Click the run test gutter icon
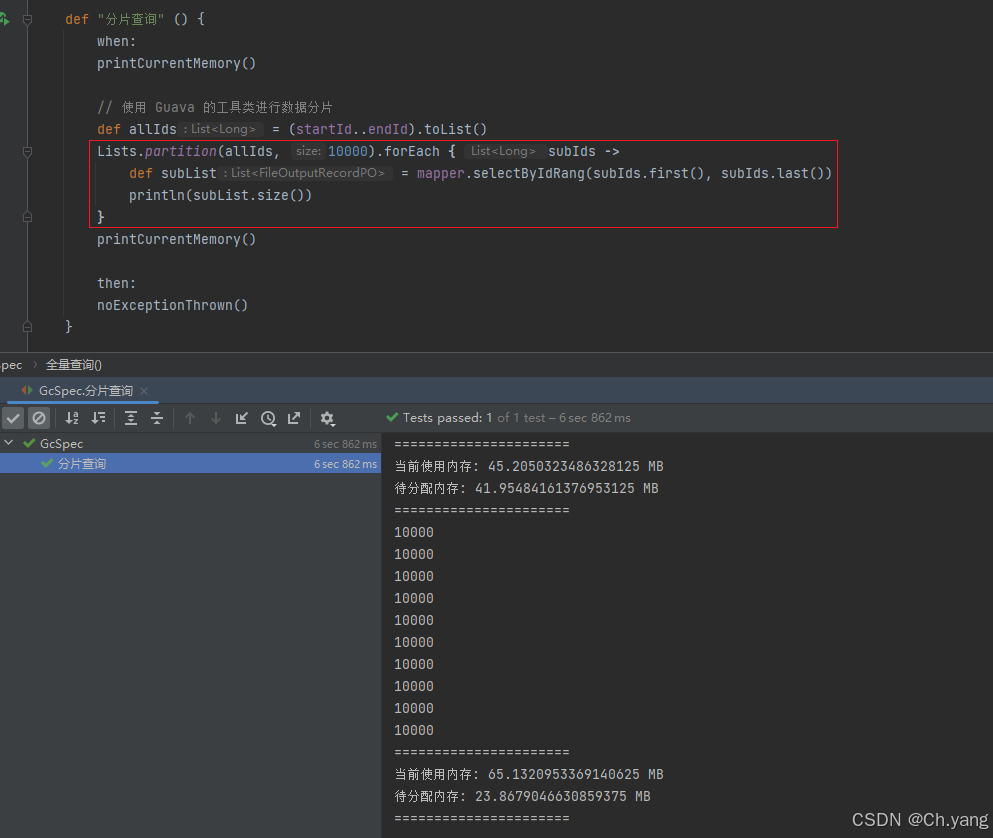Image resolution: width=993 pixels, height=838 pixels. click(5, 19)
